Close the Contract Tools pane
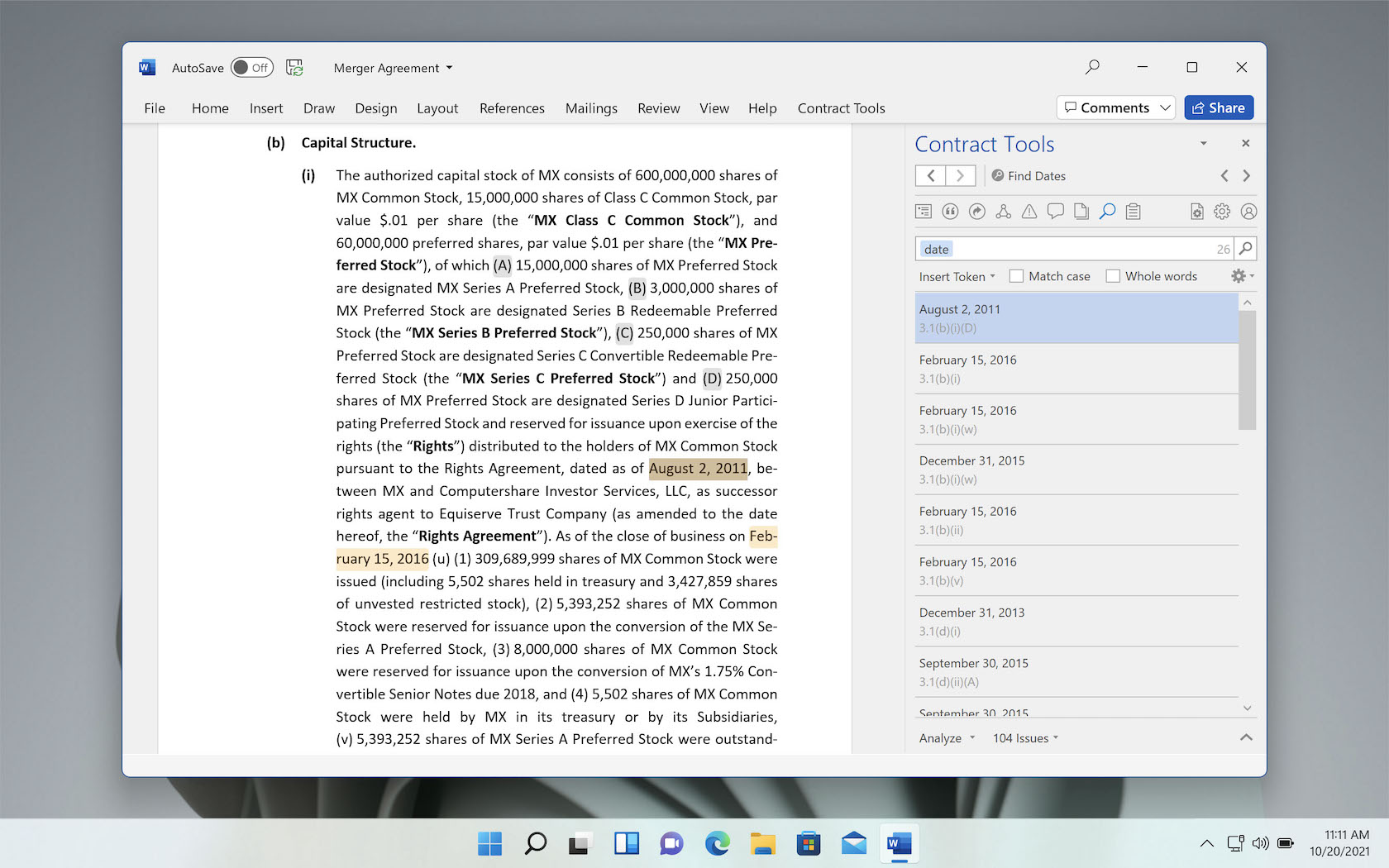 tap(1245, 143)
